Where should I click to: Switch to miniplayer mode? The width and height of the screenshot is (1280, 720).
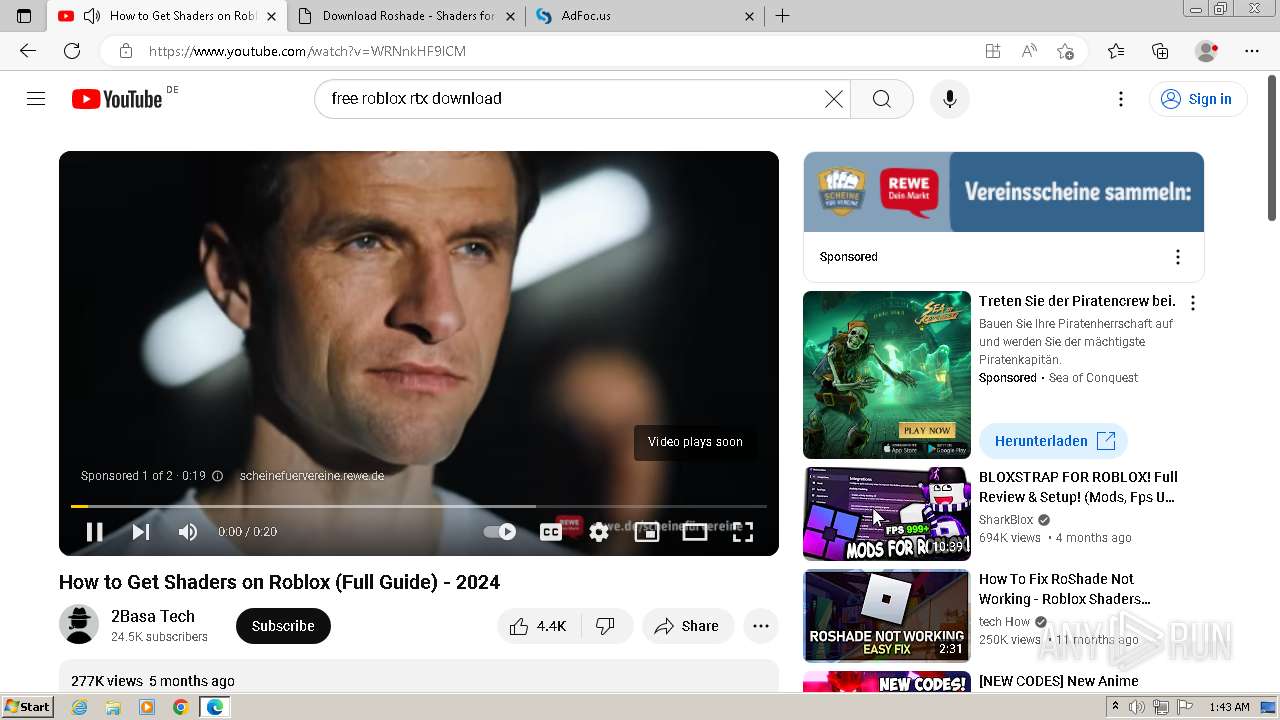(646, 532)
